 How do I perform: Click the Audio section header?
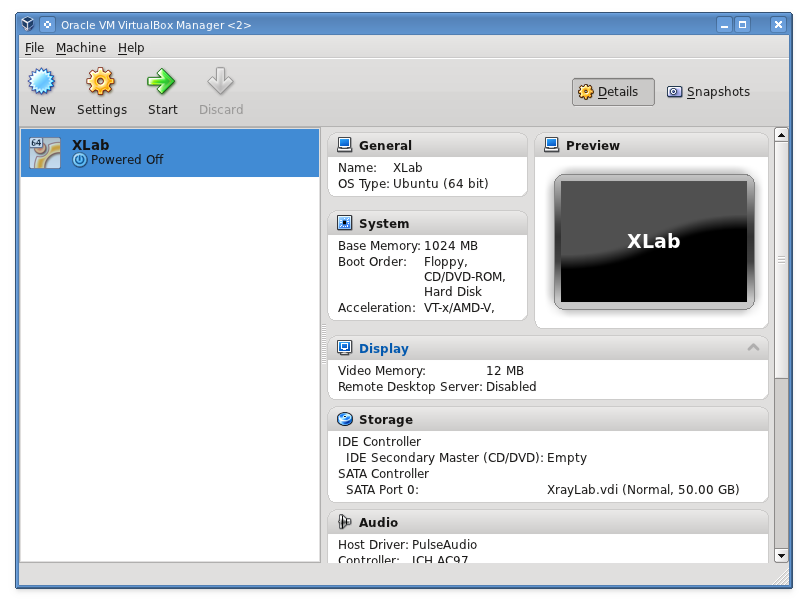(x=548, y=522)
